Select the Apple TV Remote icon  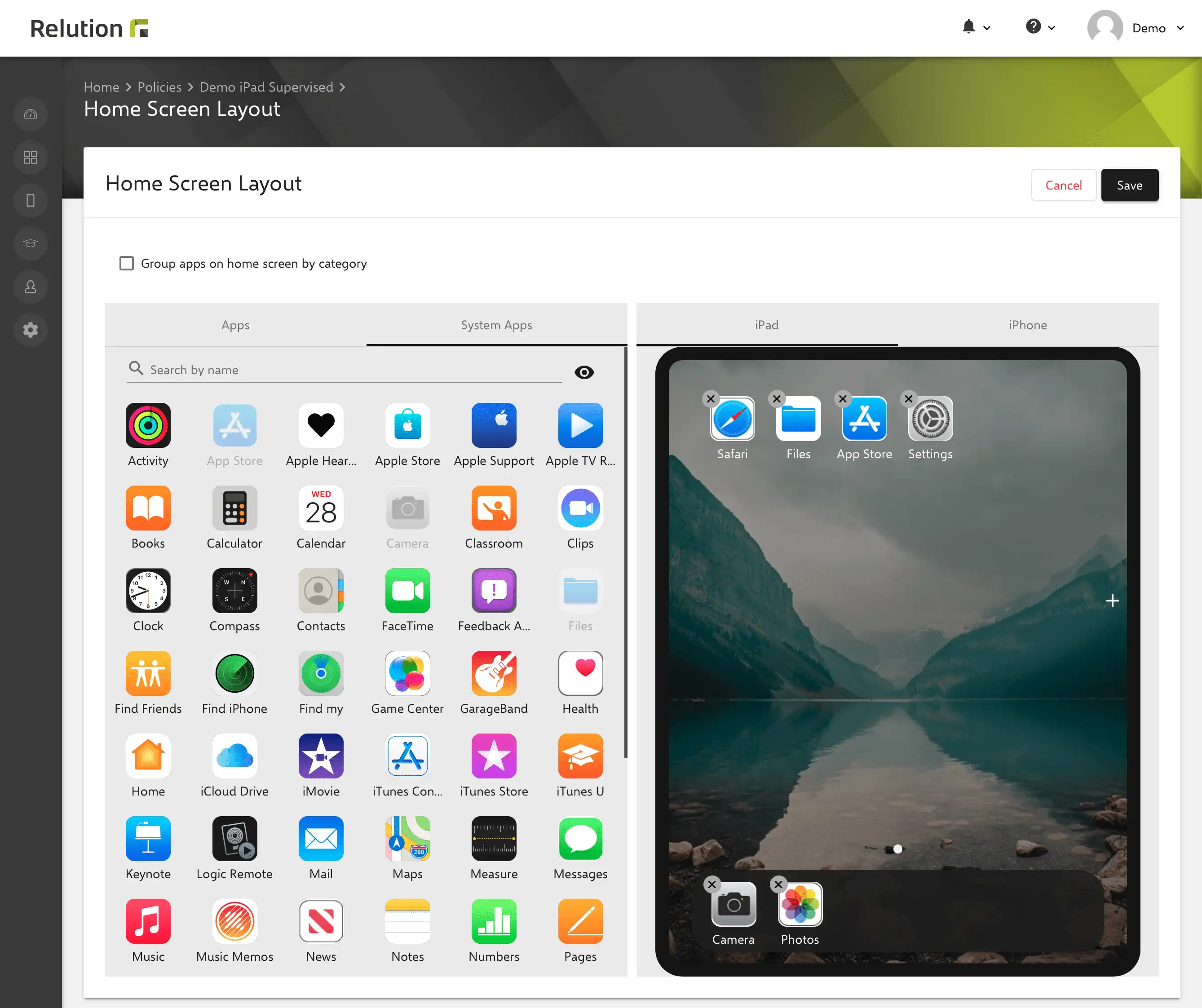(580, 425)
